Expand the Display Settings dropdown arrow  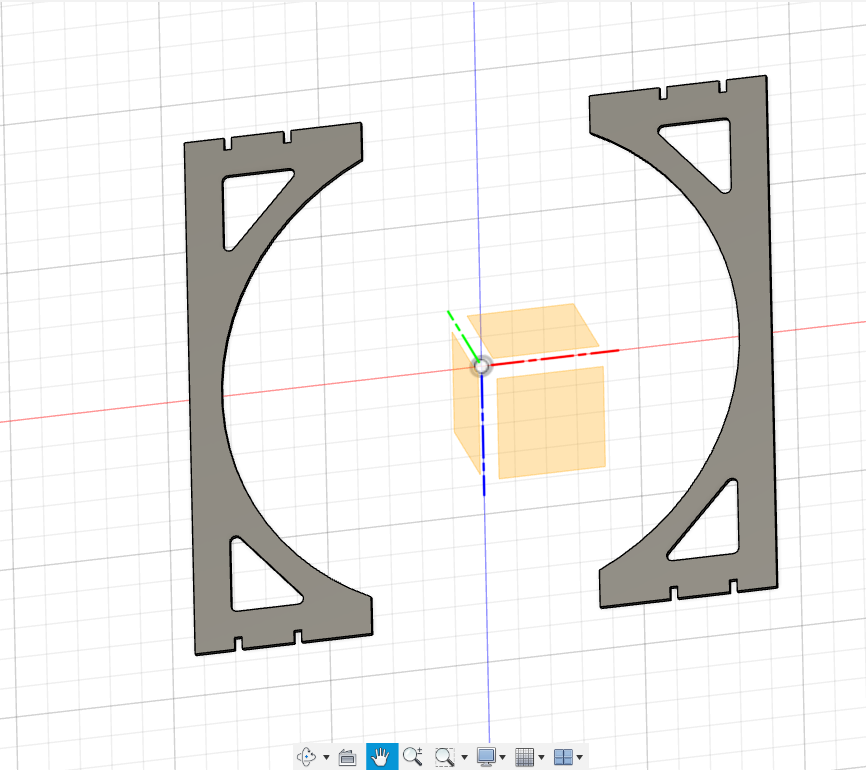click(x=502, y=758)
